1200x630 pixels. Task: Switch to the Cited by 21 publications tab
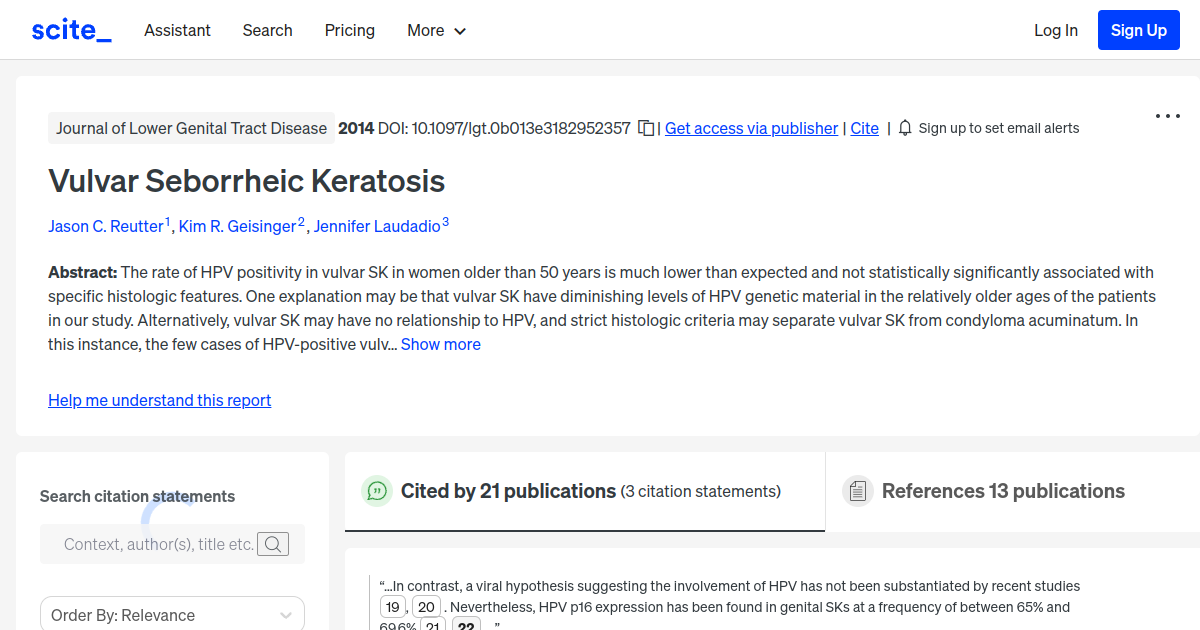[x=507, y=491]
